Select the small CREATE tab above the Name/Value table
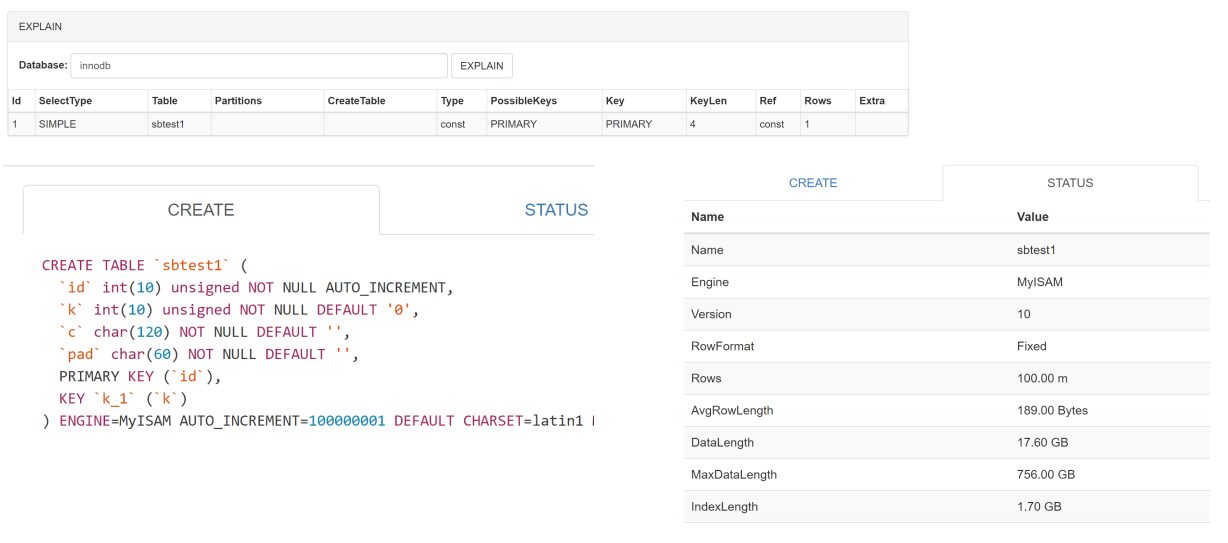 pos(813,183)
